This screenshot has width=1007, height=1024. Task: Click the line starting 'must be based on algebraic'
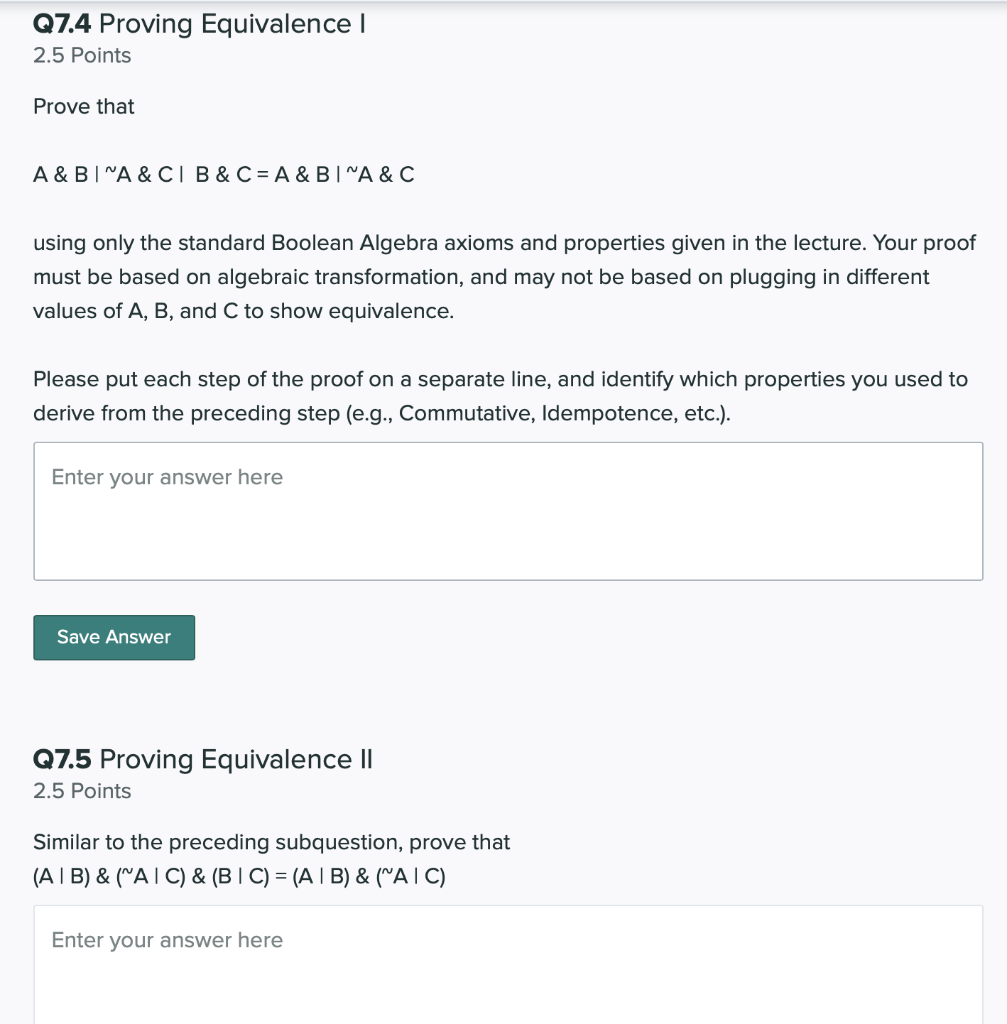click(481, 277)
